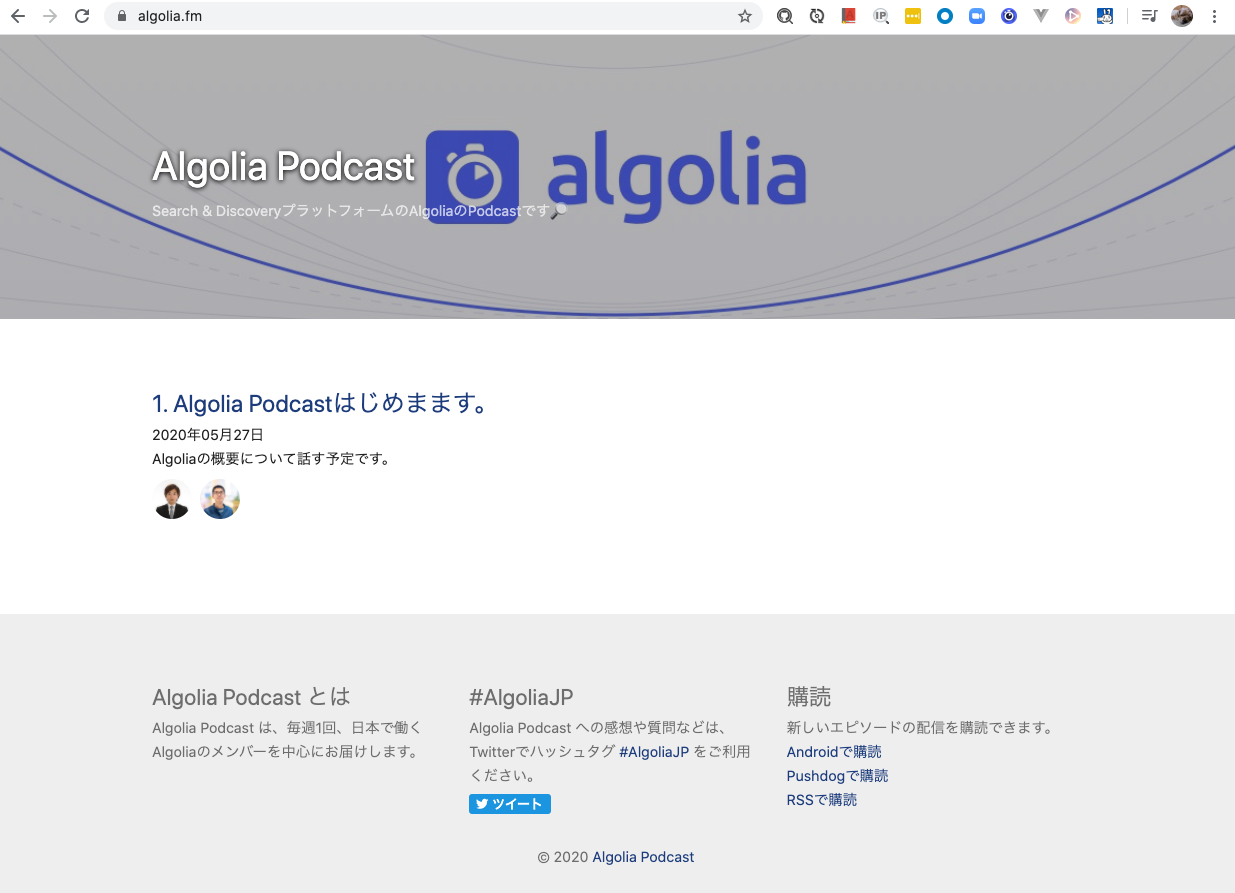The width and height of the screenshot is (1235, 893).
Task: Open the Zoom camera extension
Action: (x=977, y=16)
